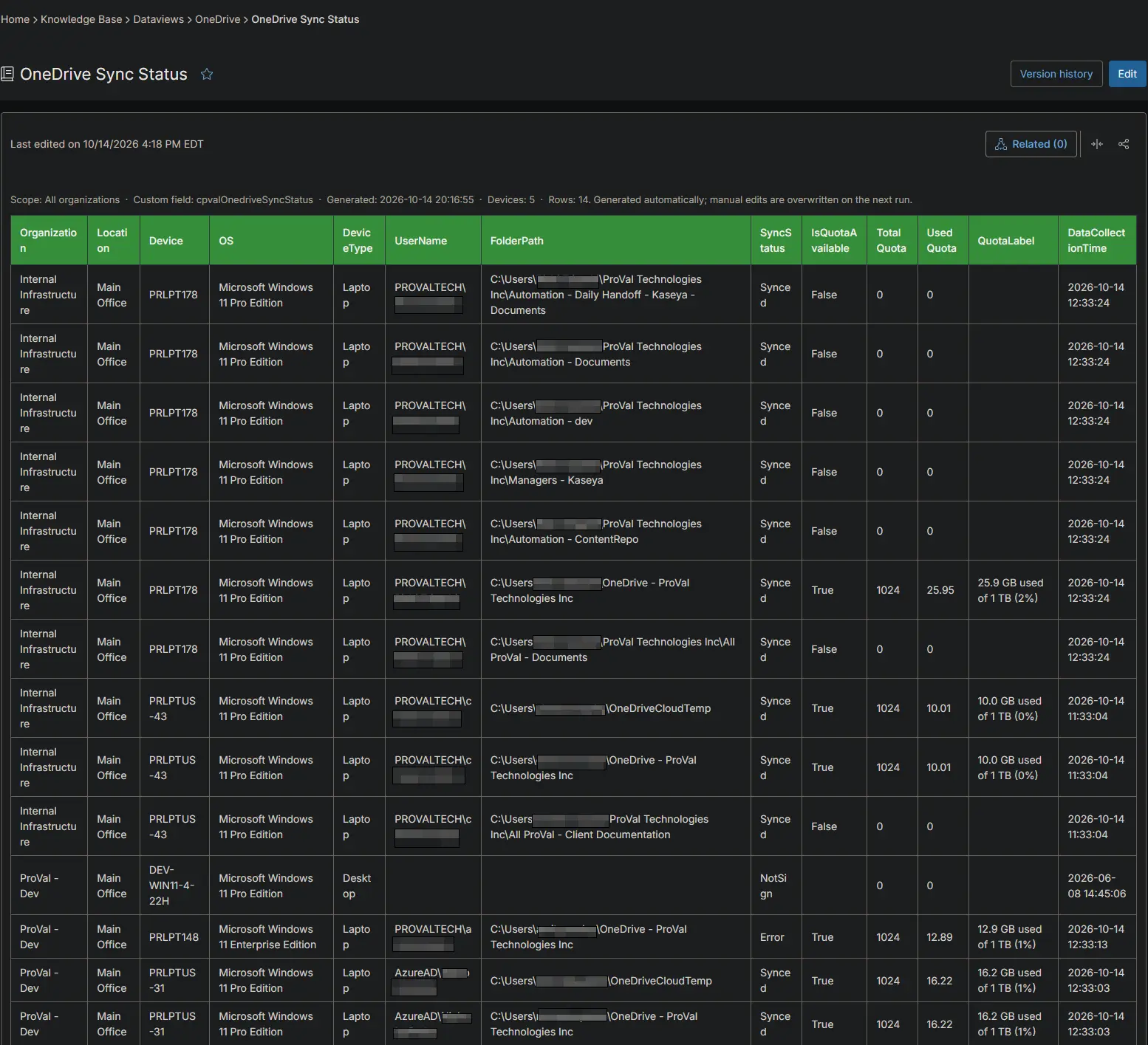Click the Automation - ContentRepo folder path
This screenshot has width=1148, height=1045.
click(615, 531)
